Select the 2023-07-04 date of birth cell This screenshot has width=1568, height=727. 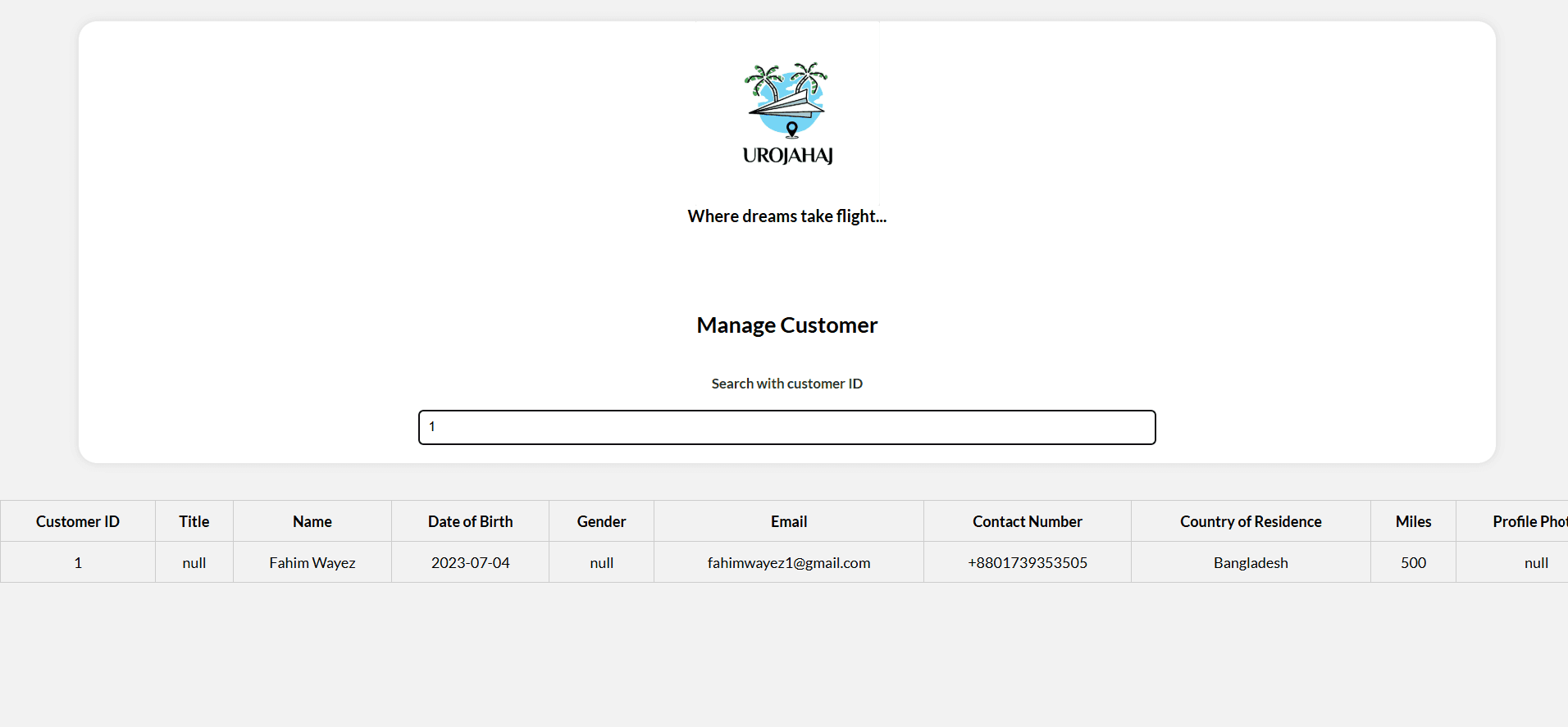470,562
